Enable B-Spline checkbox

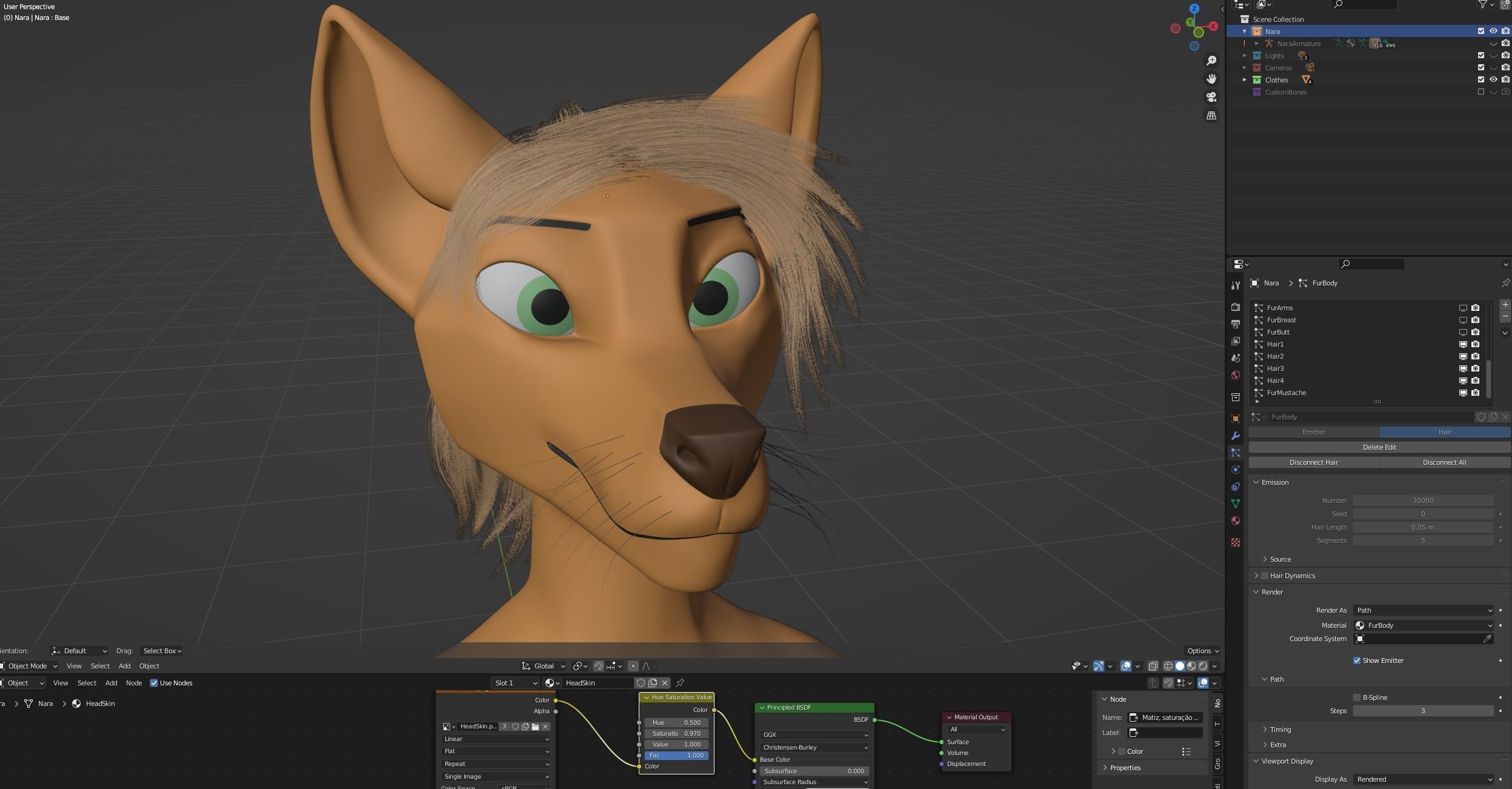1357,697
